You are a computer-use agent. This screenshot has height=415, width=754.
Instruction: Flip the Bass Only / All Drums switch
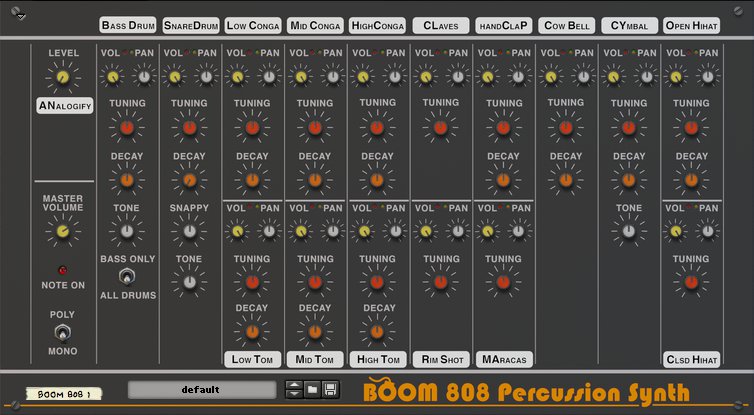pos(127,277)
